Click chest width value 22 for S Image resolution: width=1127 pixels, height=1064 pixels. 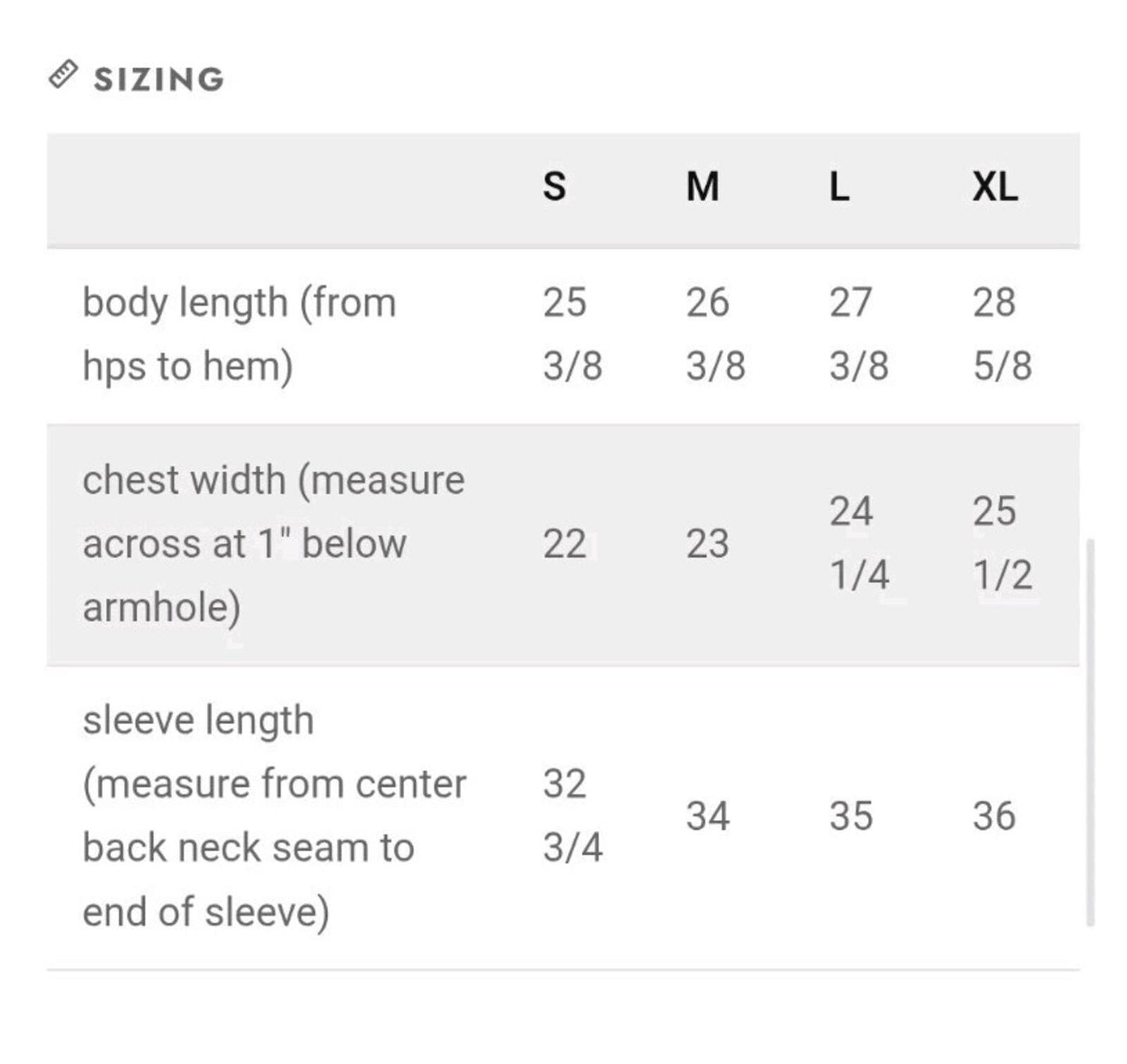(565, 544)
